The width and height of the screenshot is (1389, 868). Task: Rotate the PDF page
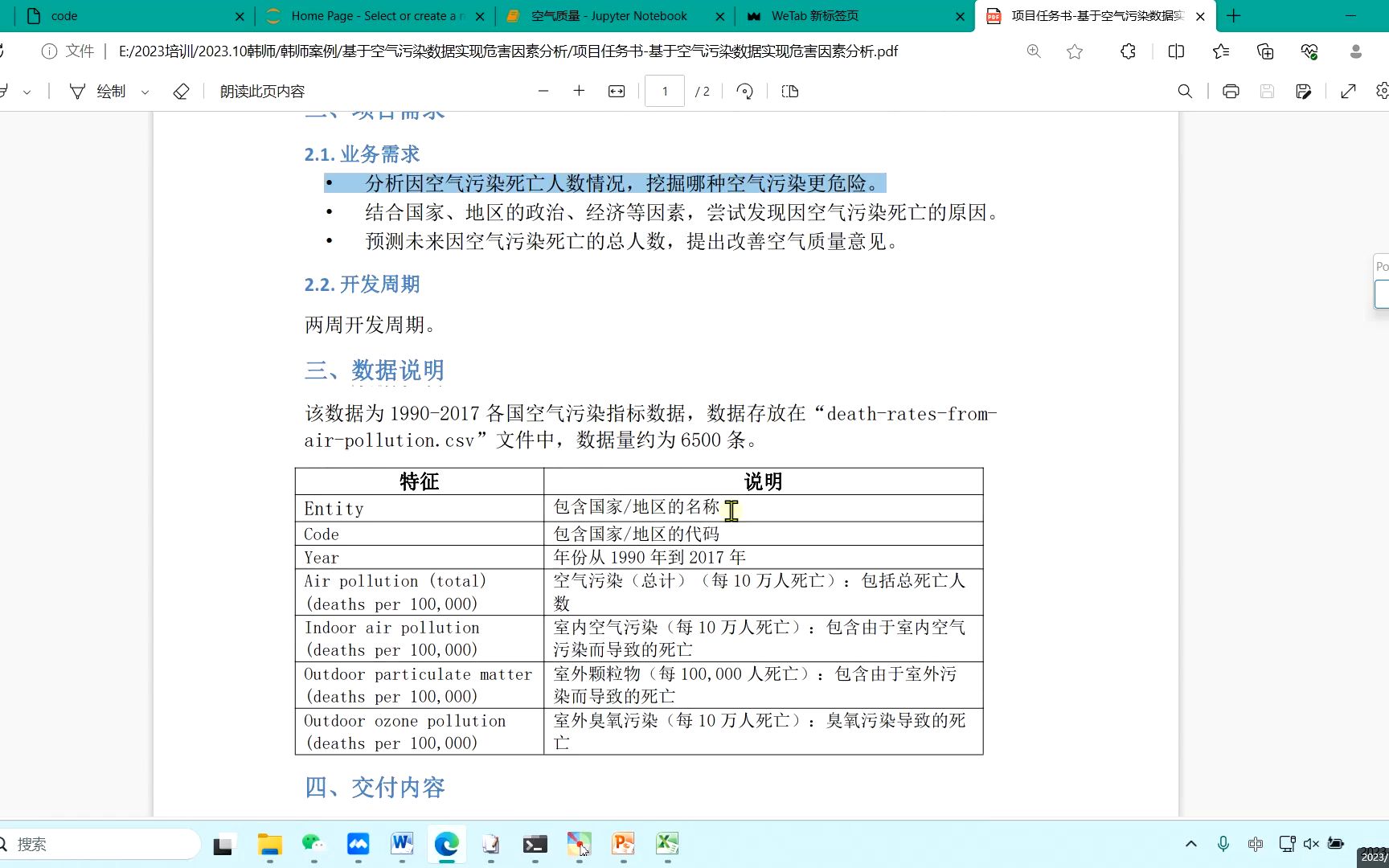tap(744, 92)
